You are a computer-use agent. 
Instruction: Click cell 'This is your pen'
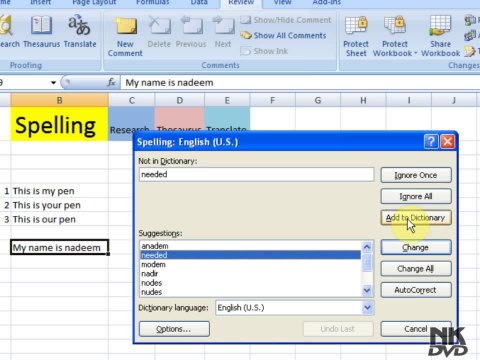pos(59,205)
